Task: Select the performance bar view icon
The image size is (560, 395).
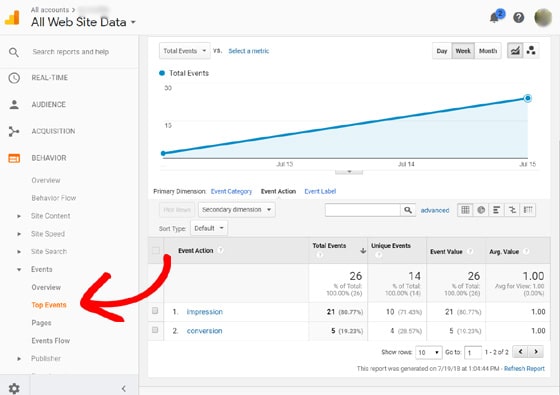Action: coord(496,210)
